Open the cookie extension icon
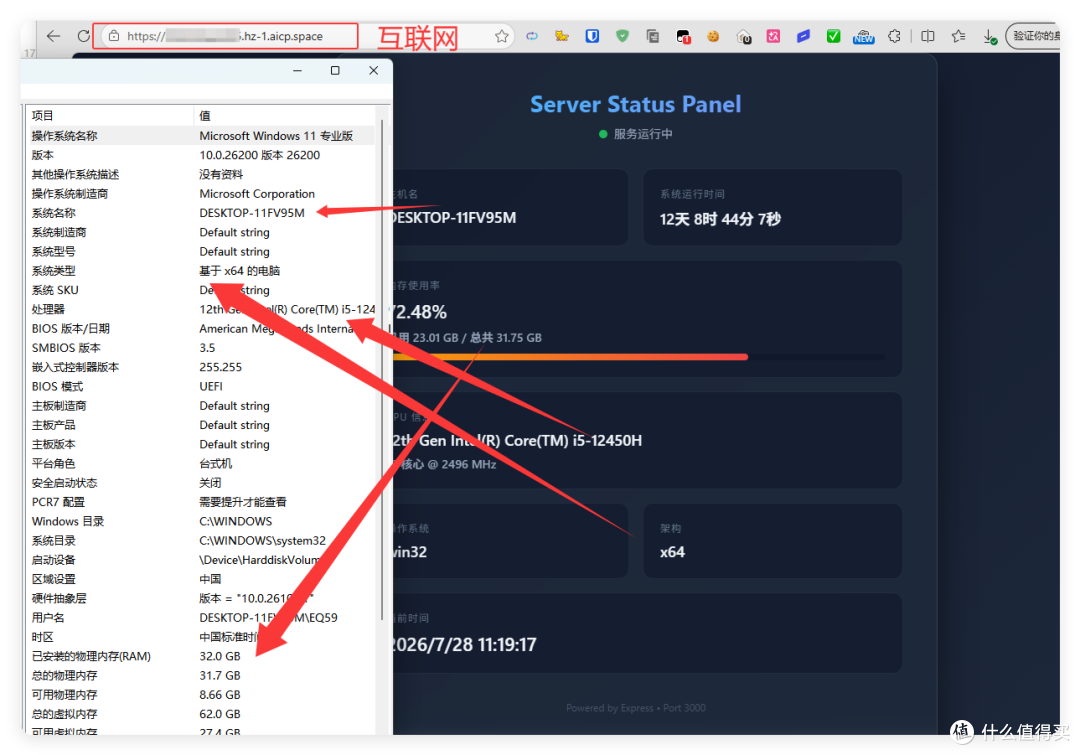 (x=713, y=36)
